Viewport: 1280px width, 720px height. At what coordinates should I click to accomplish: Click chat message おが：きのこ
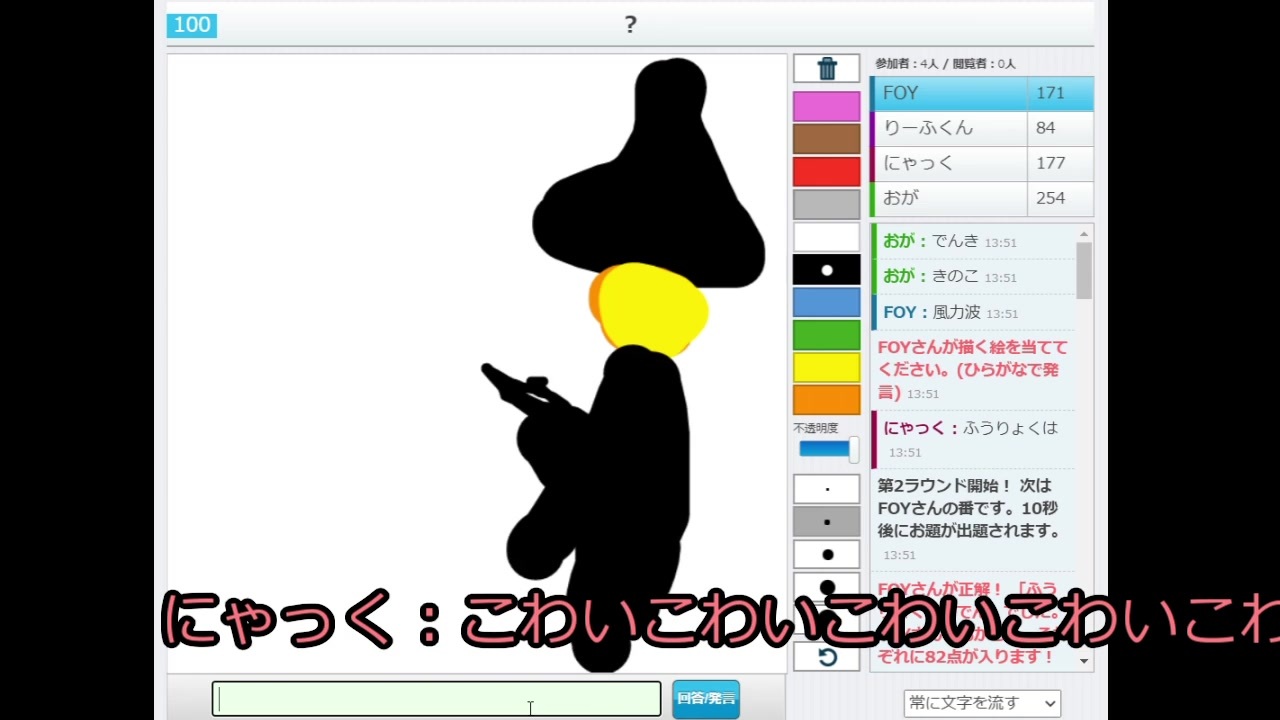tap(974, 276)
